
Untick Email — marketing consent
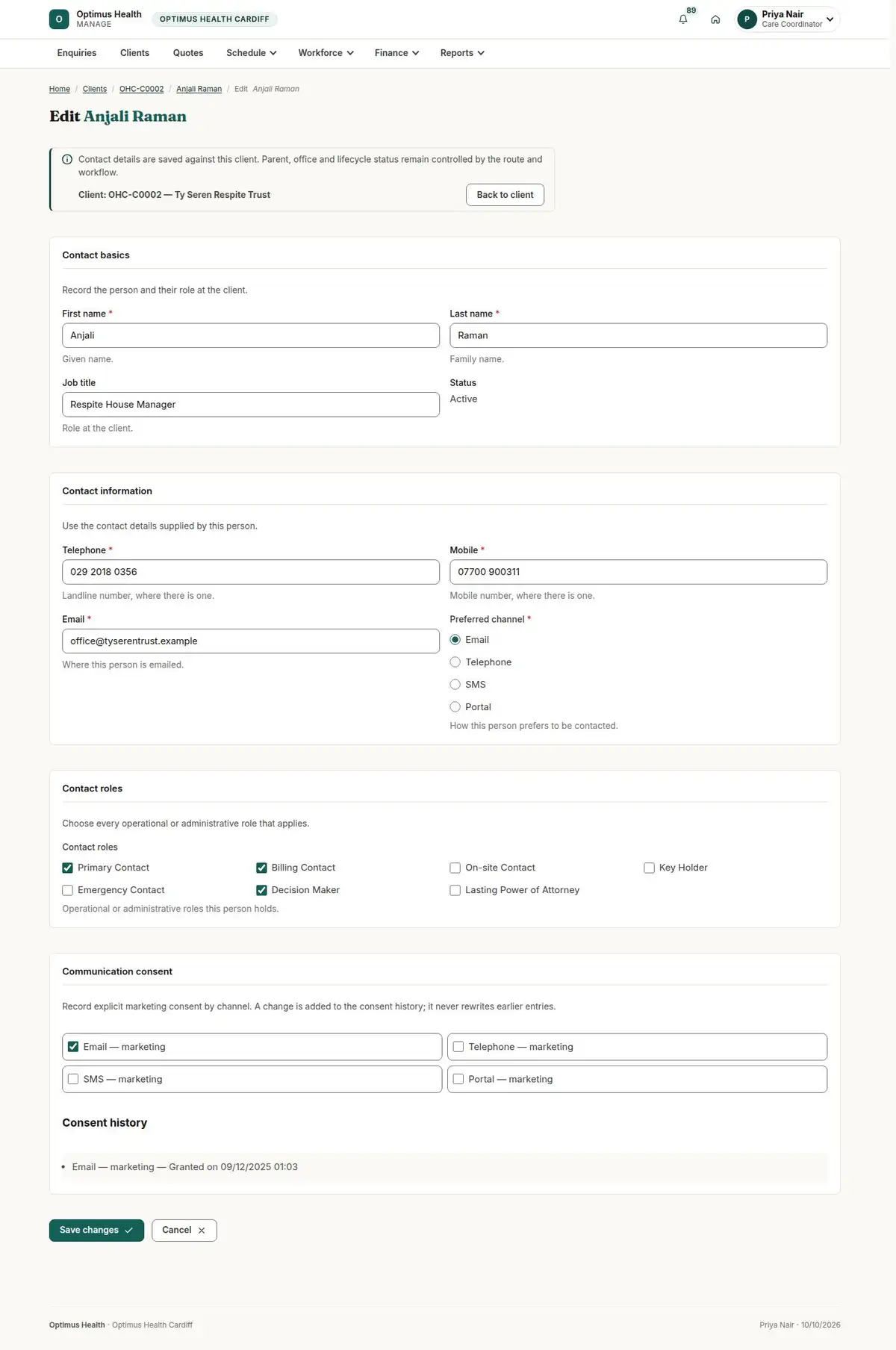pos(73,1047)
